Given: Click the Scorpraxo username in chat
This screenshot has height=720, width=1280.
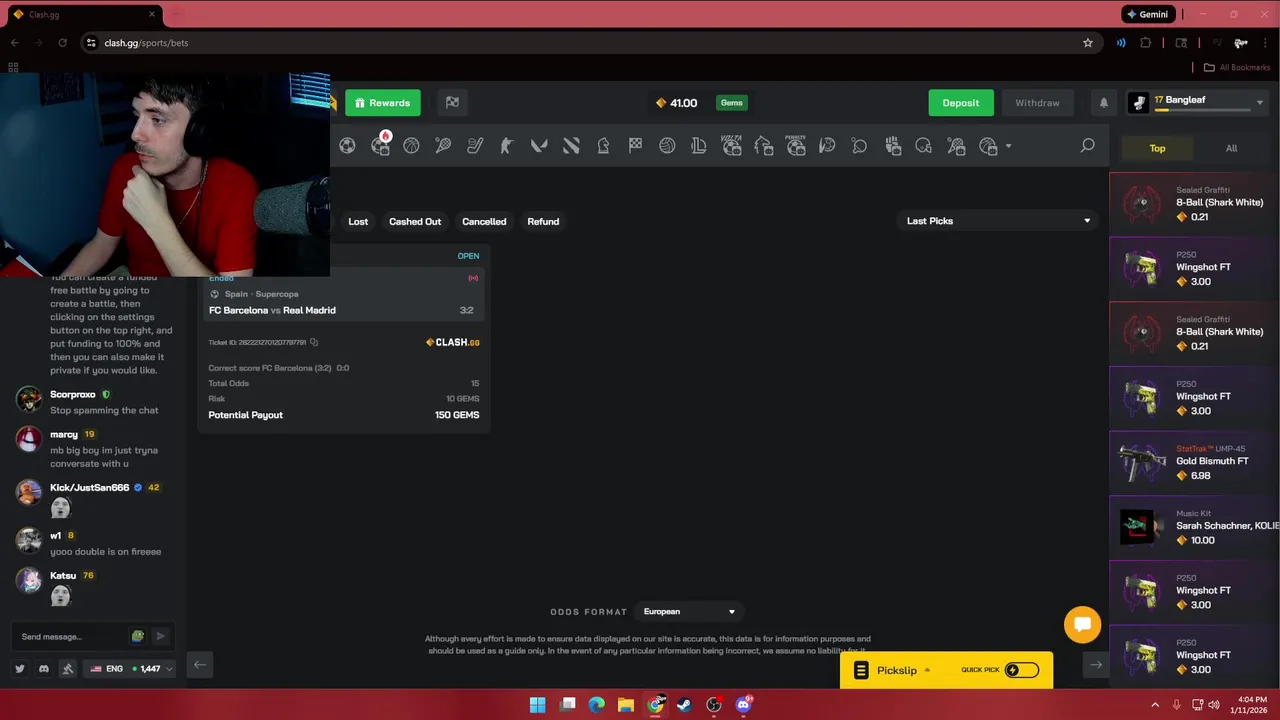Looking at the screenshot, I should [x=73, y=395].
